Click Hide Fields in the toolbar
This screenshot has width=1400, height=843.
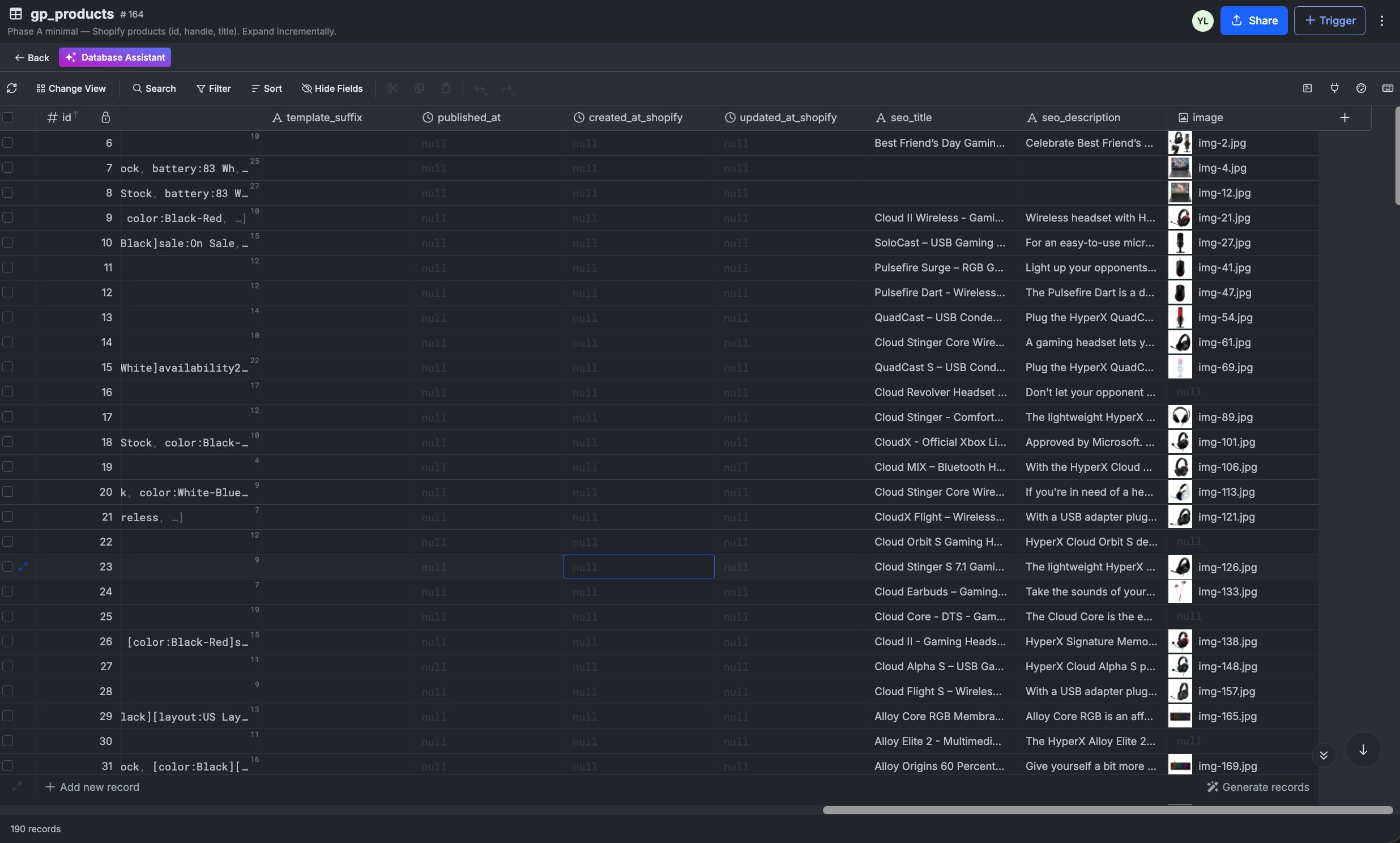click(332, 88)
